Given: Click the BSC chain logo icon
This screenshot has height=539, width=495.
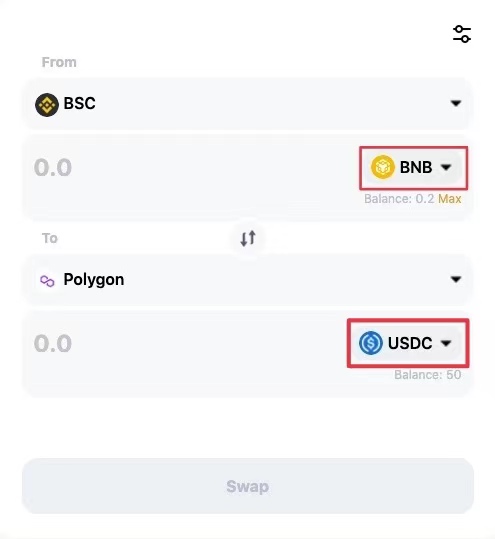Looking at the screenshot, I should point(47,104).
